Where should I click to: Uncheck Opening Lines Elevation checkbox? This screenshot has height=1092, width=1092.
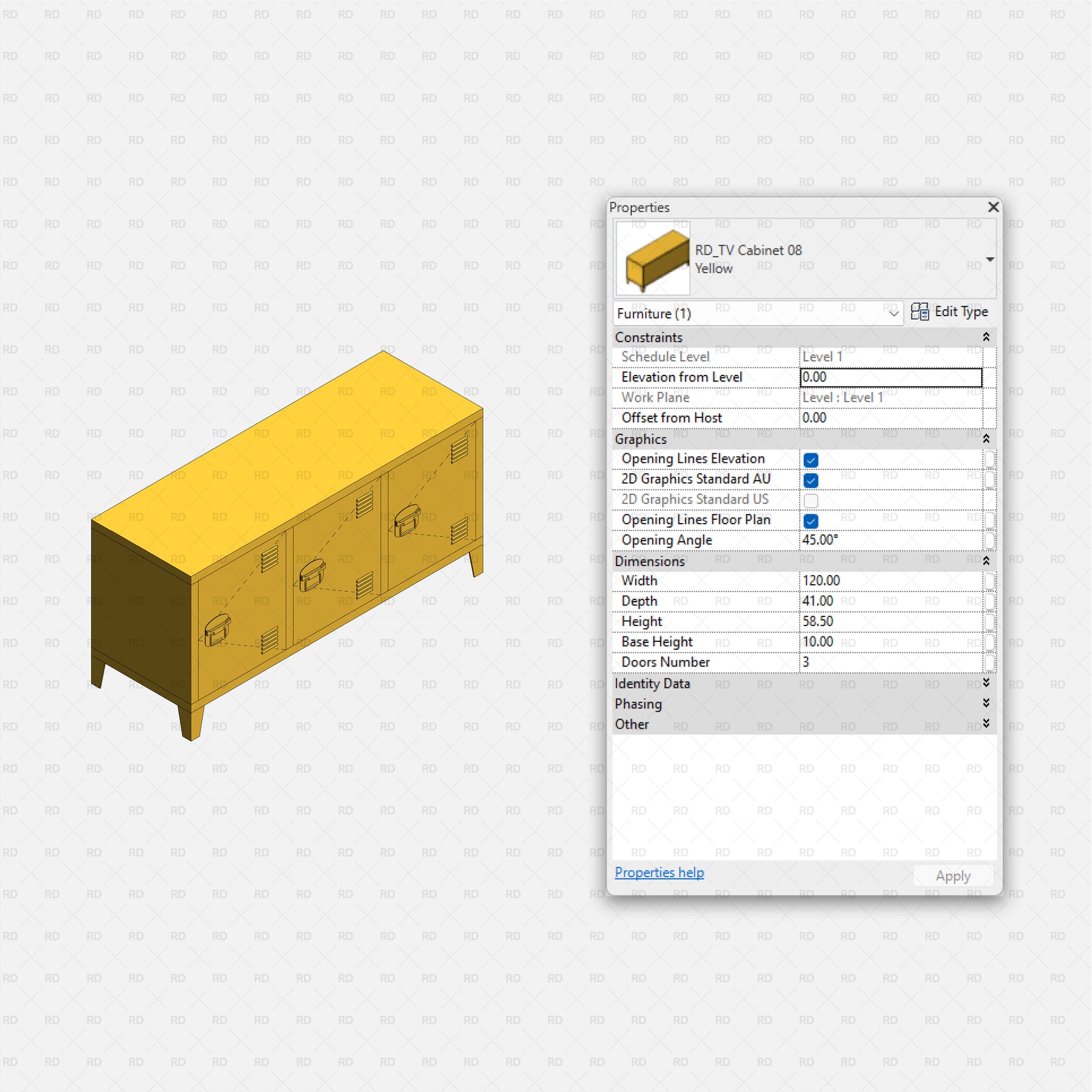click(x=811, y=460)
